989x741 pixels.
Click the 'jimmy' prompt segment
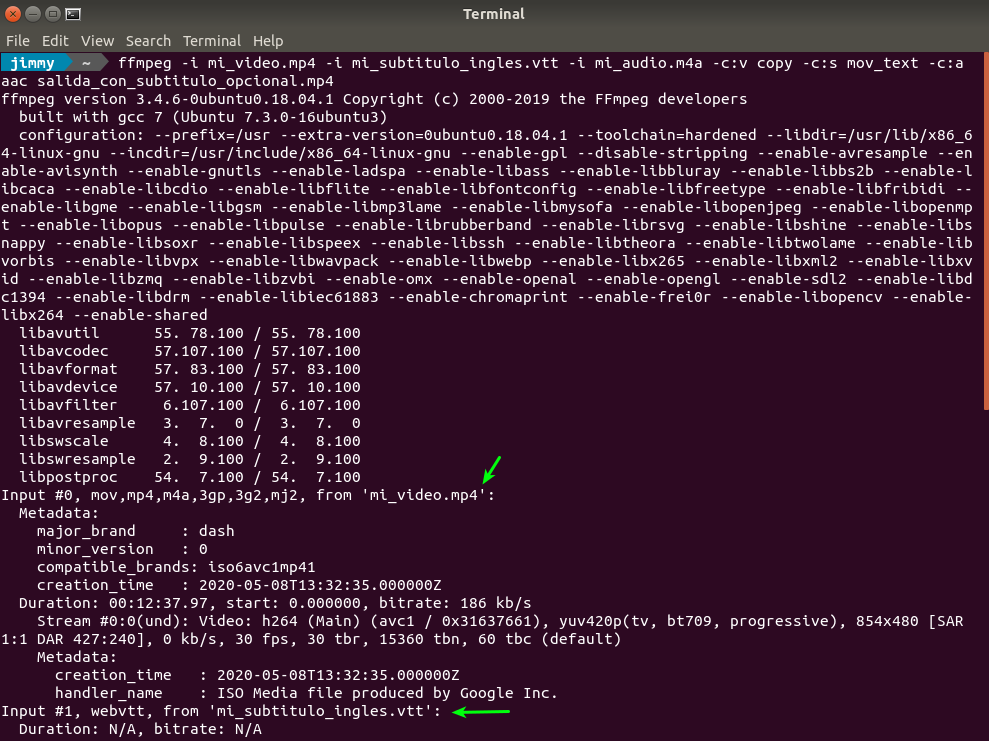click(33, 63)
